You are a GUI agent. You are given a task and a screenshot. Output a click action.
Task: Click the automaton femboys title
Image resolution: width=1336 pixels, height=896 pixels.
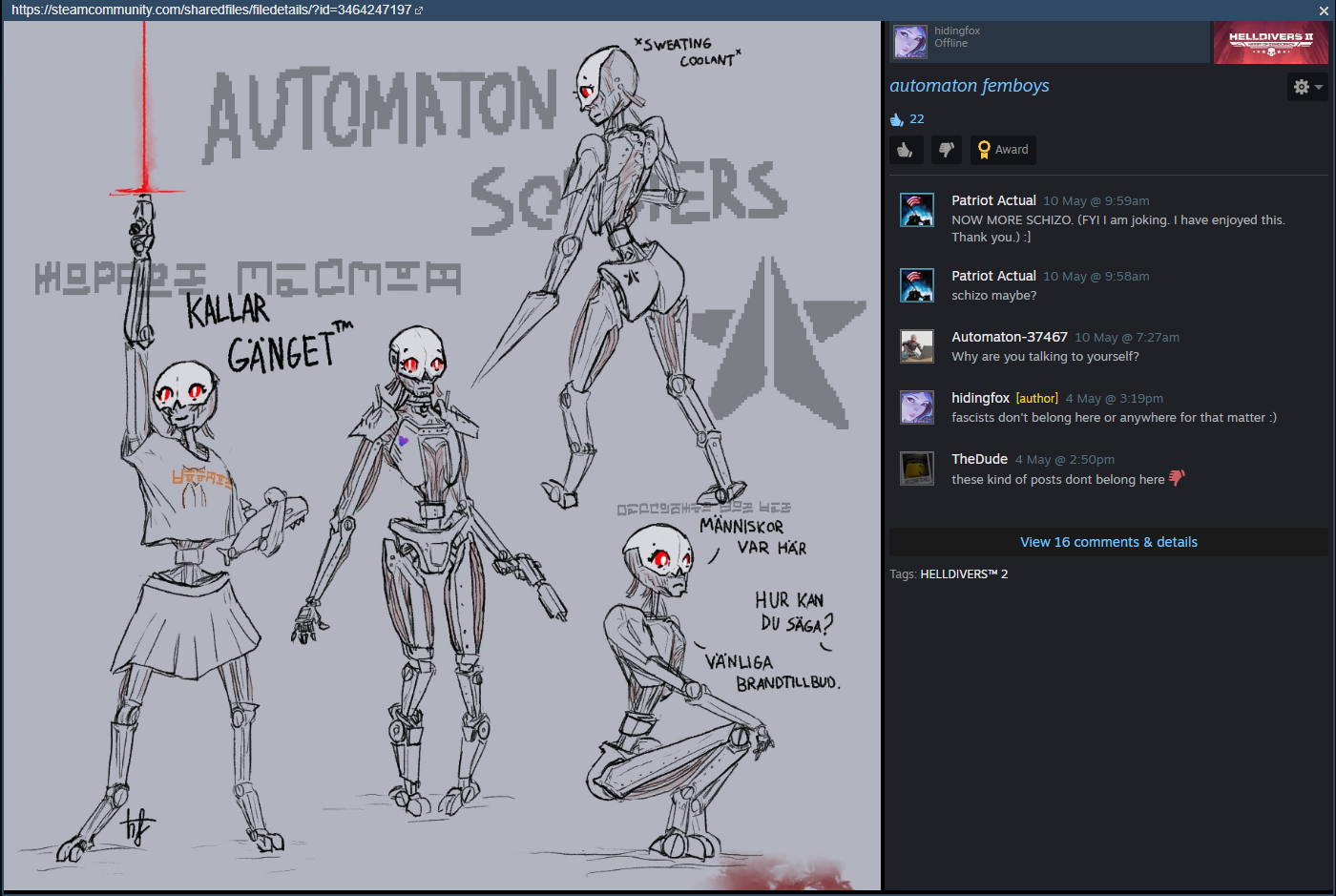(x=969, y=86)
